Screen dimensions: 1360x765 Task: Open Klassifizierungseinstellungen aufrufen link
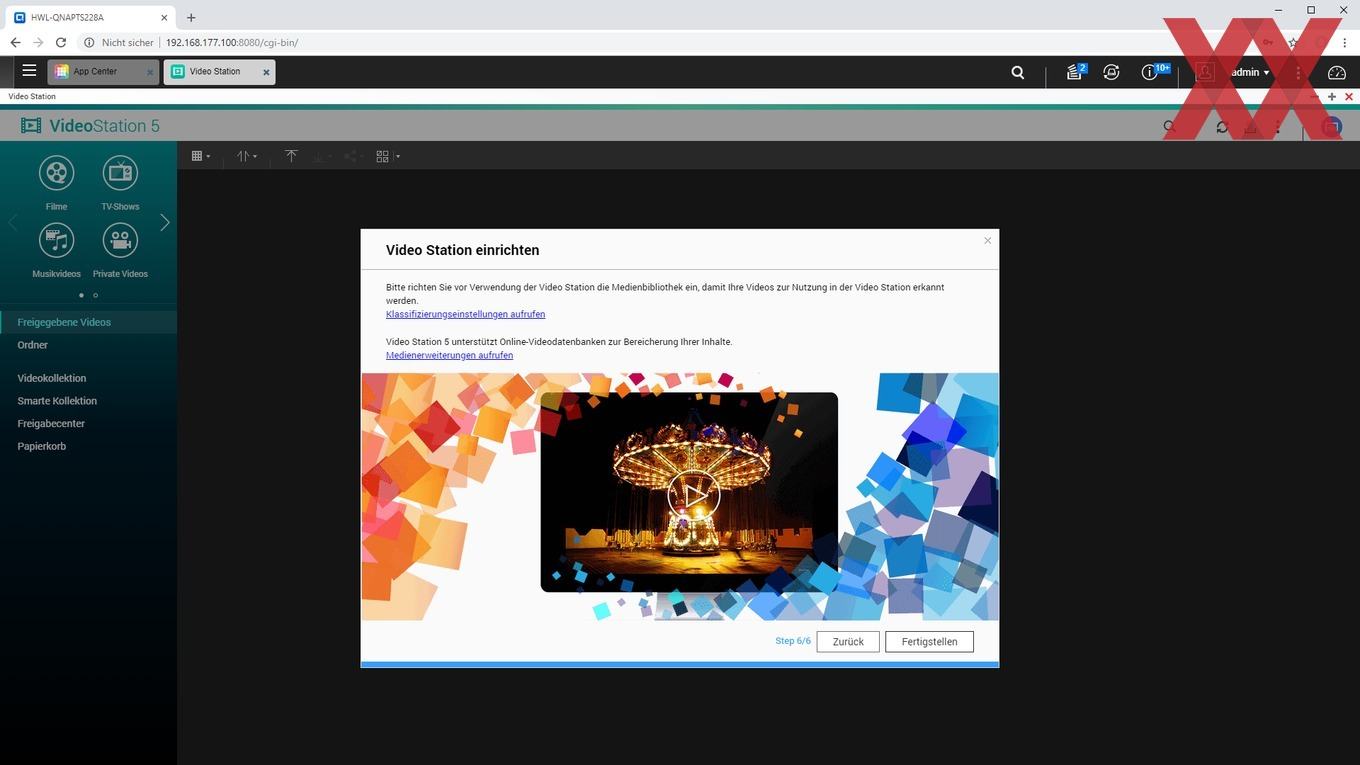(x=465, y=314)
